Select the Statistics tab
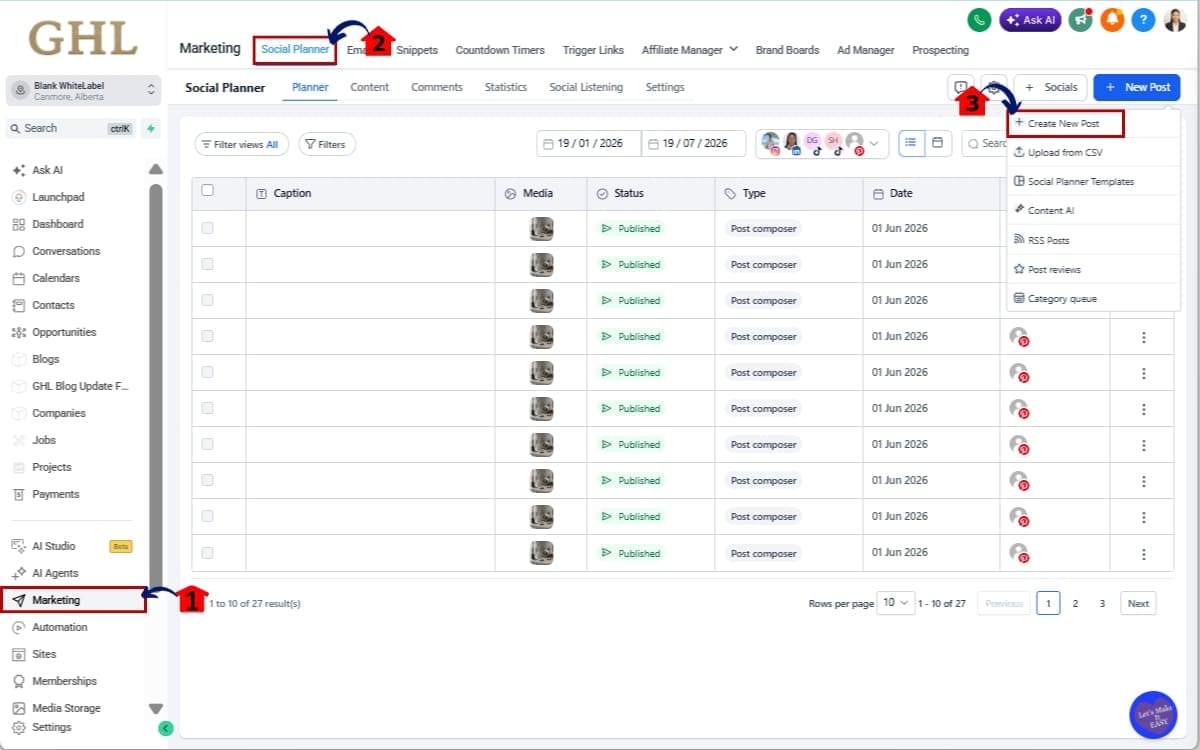The width and height of the screenshot is (1200, 750). click(x=506, y=87)
